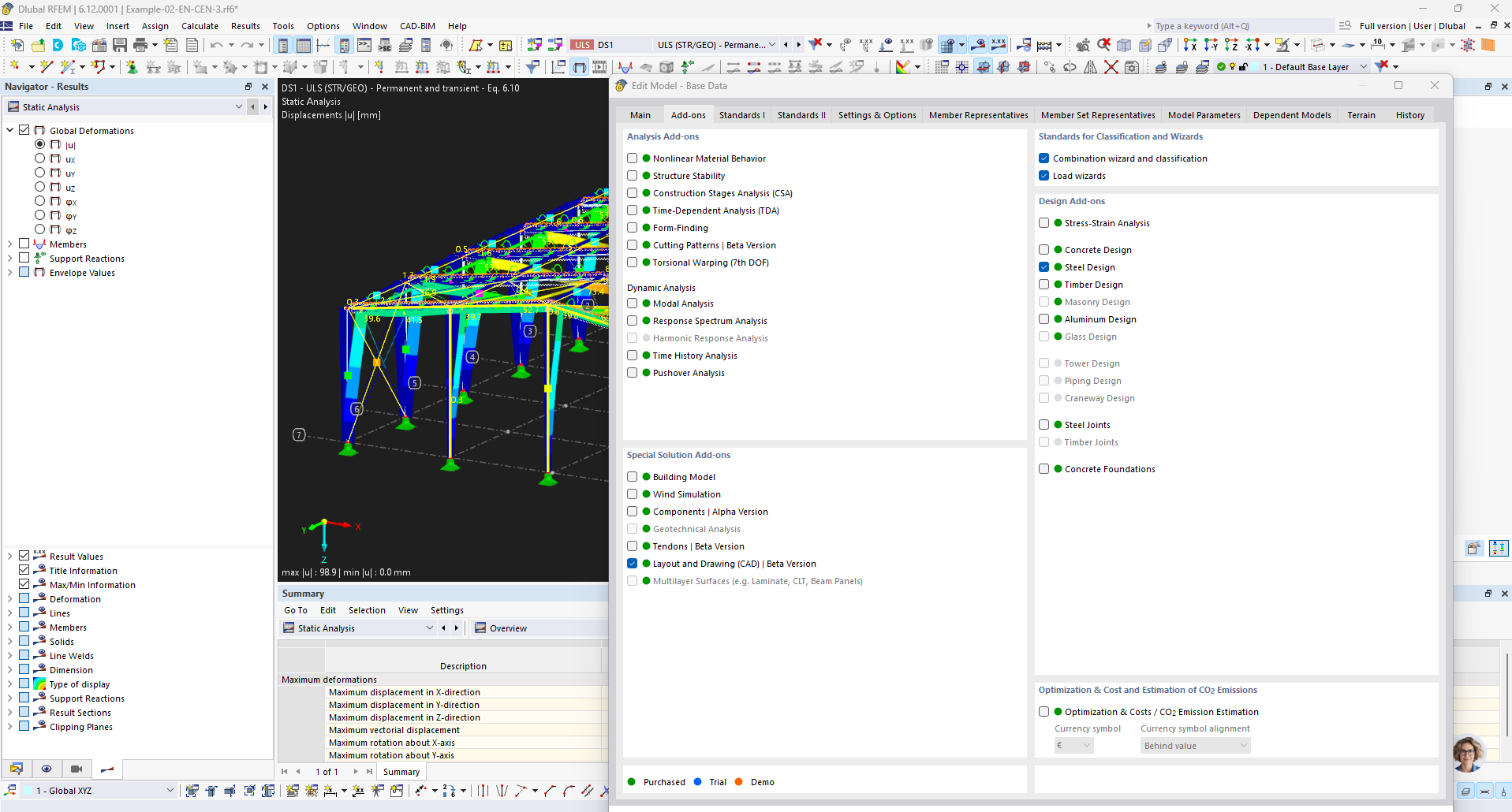The height and width of the screenshot is (812, 1512).
Task: Open the Default Base Layer dropdown
Action: [1364, 67]
